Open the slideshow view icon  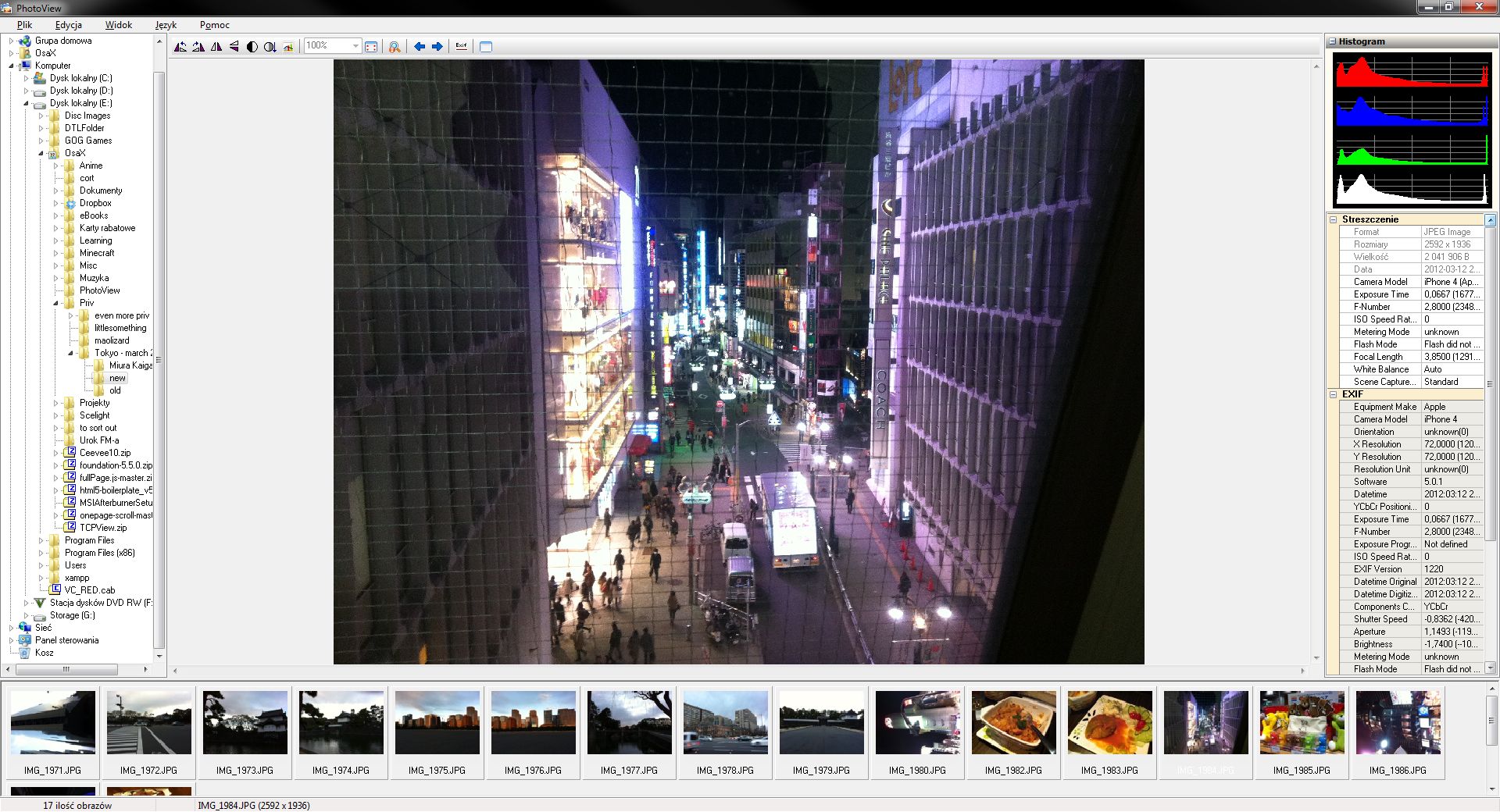pos(486,47)
